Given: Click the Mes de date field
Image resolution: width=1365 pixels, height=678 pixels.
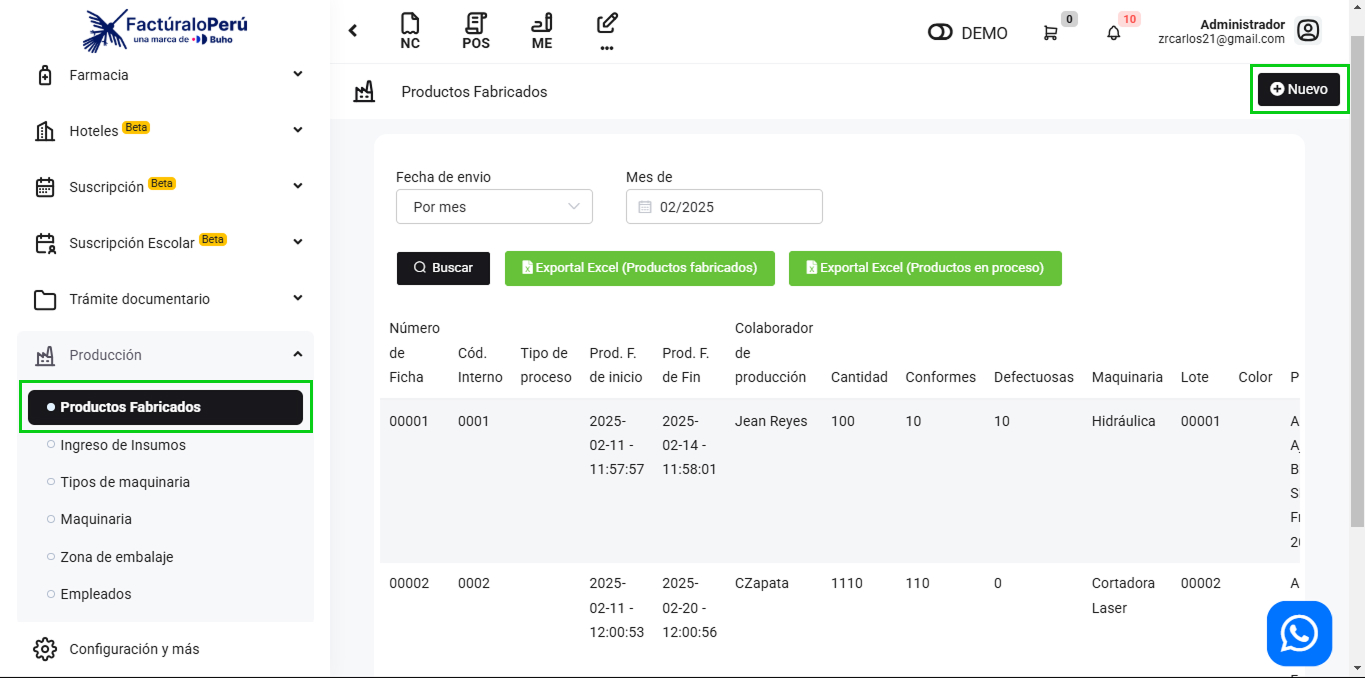Looking at the screenshot, I should coord(724,207).
